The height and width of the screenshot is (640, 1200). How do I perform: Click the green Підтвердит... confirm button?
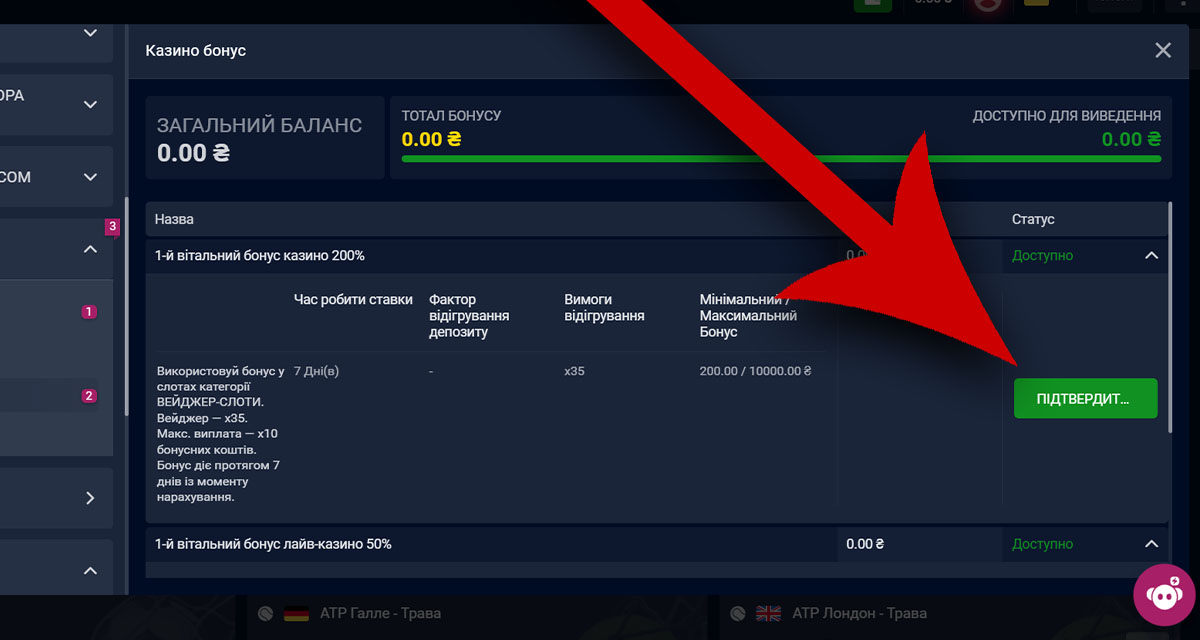click(x=1085, y=398)
